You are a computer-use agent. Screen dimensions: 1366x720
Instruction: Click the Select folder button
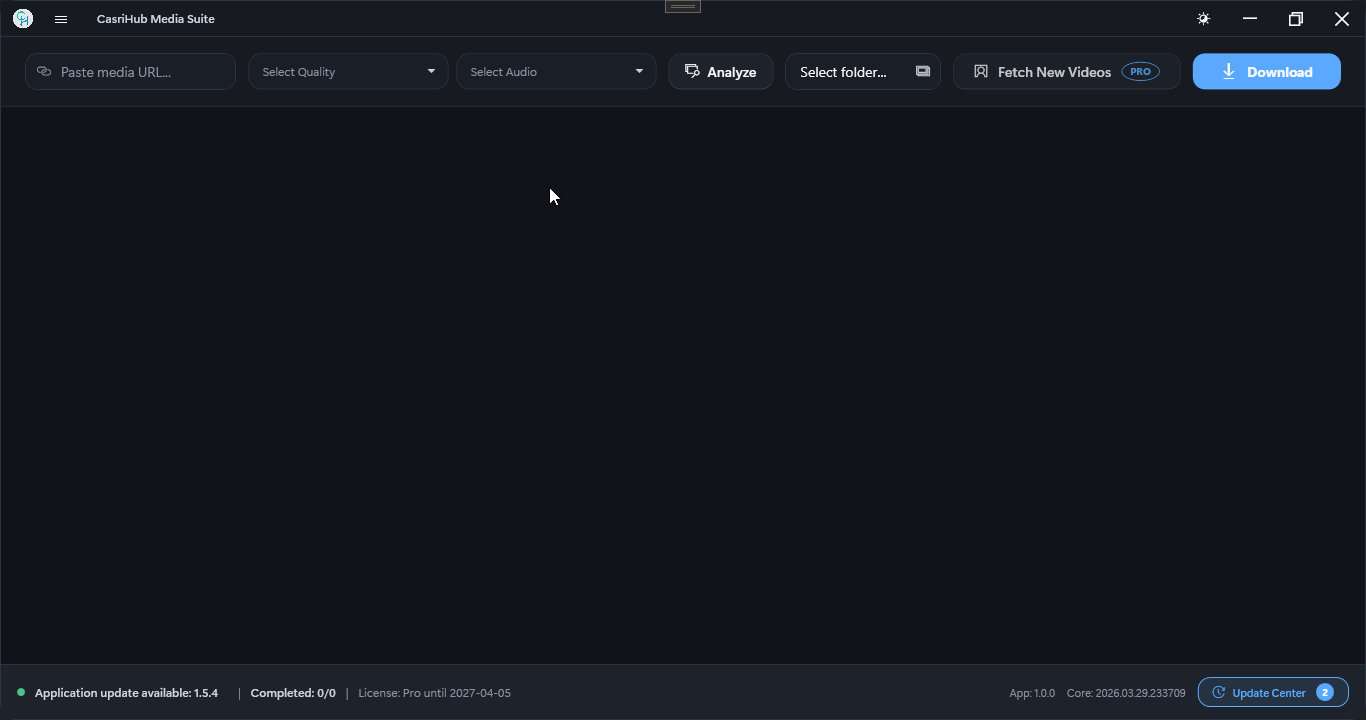863,72
